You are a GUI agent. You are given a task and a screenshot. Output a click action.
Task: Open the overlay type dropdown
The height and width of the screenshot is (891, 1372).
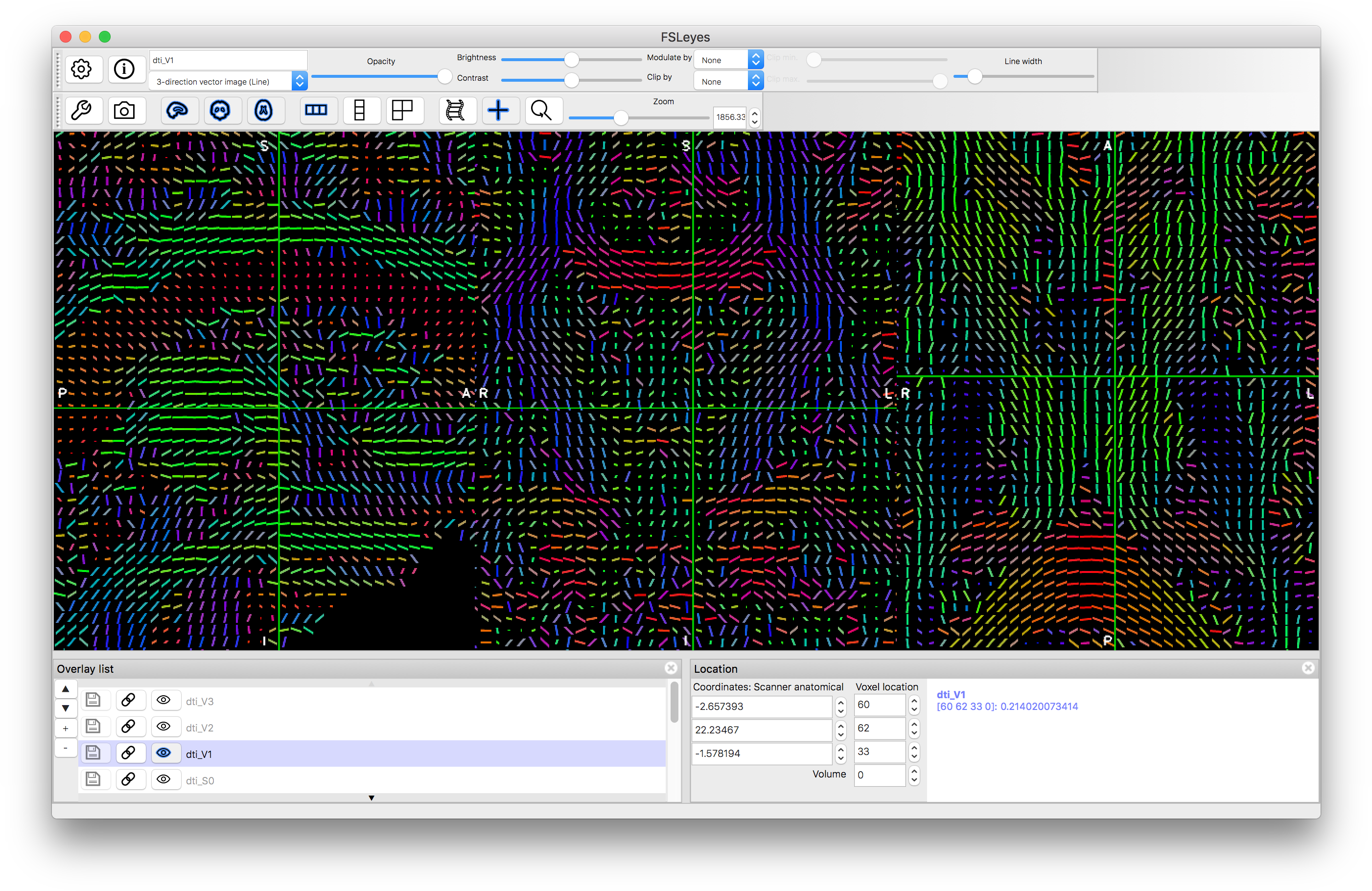[x=228, y=81]
